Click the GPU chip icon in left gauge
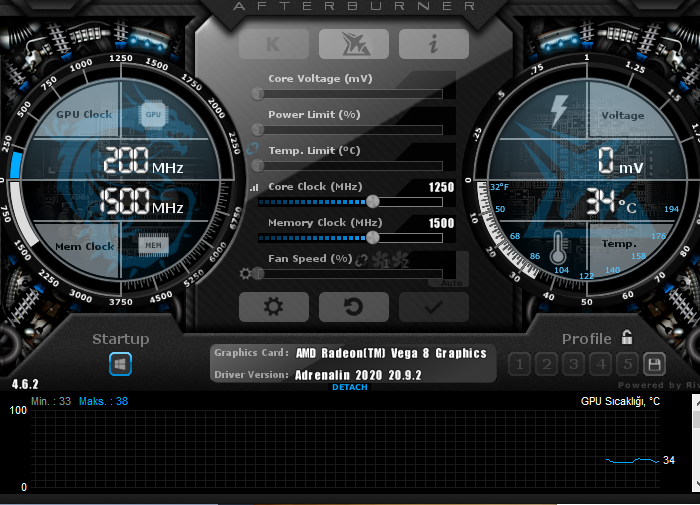This screenshot has height=505, width=700. tap(153, 114)
